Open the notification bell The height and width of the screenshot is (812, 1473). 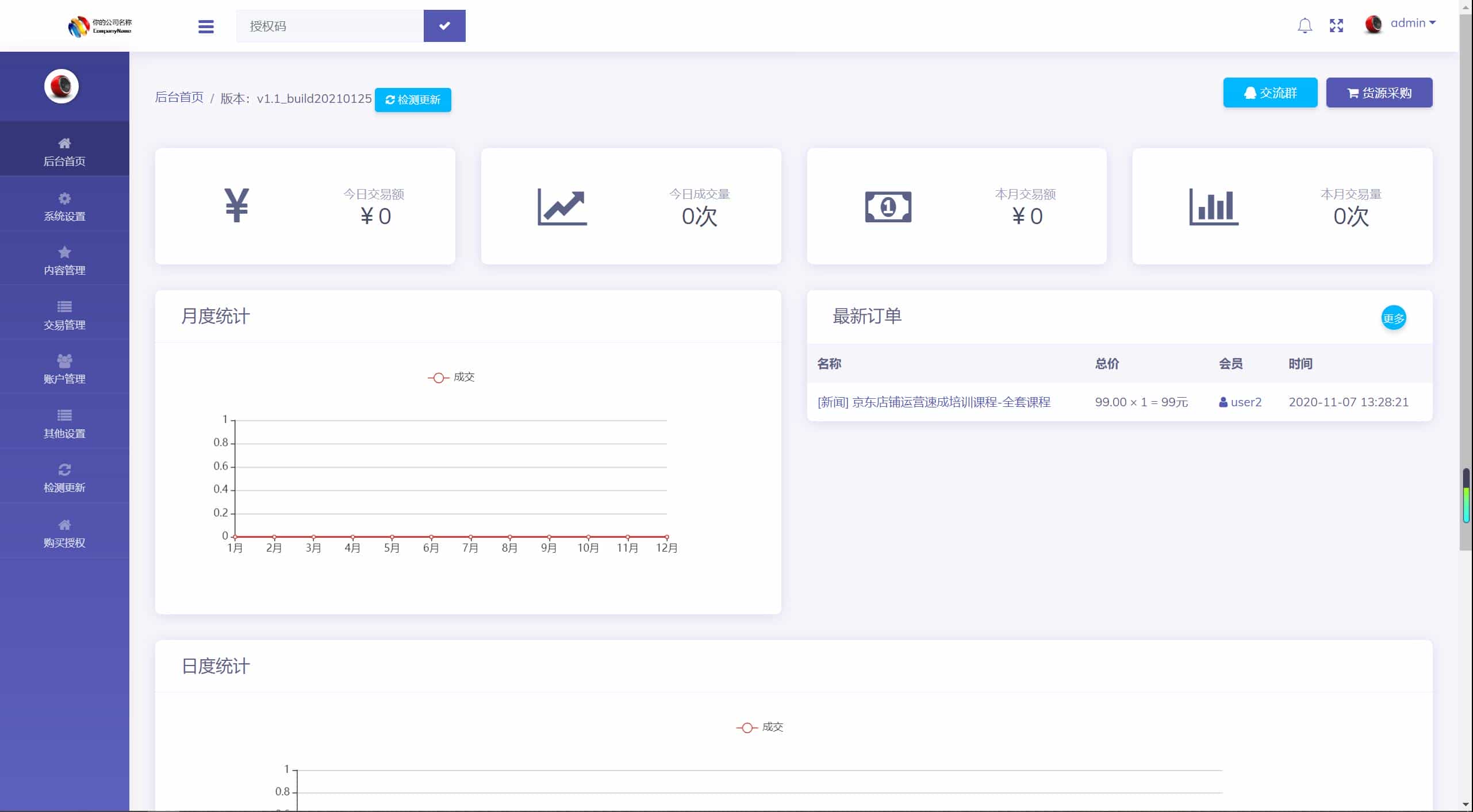[x=1304, y=25]
